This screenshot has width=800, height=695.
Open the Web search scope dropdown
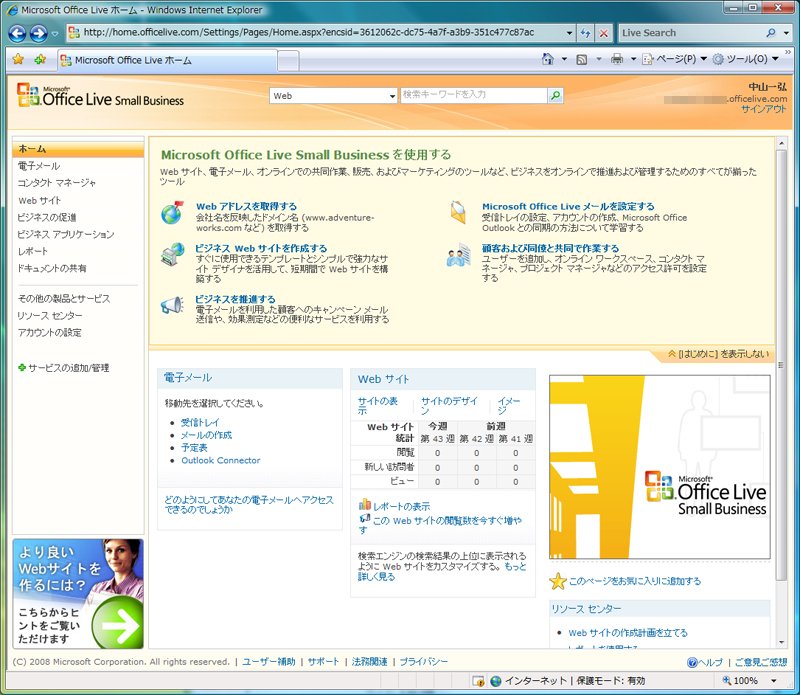click(392, 96)
